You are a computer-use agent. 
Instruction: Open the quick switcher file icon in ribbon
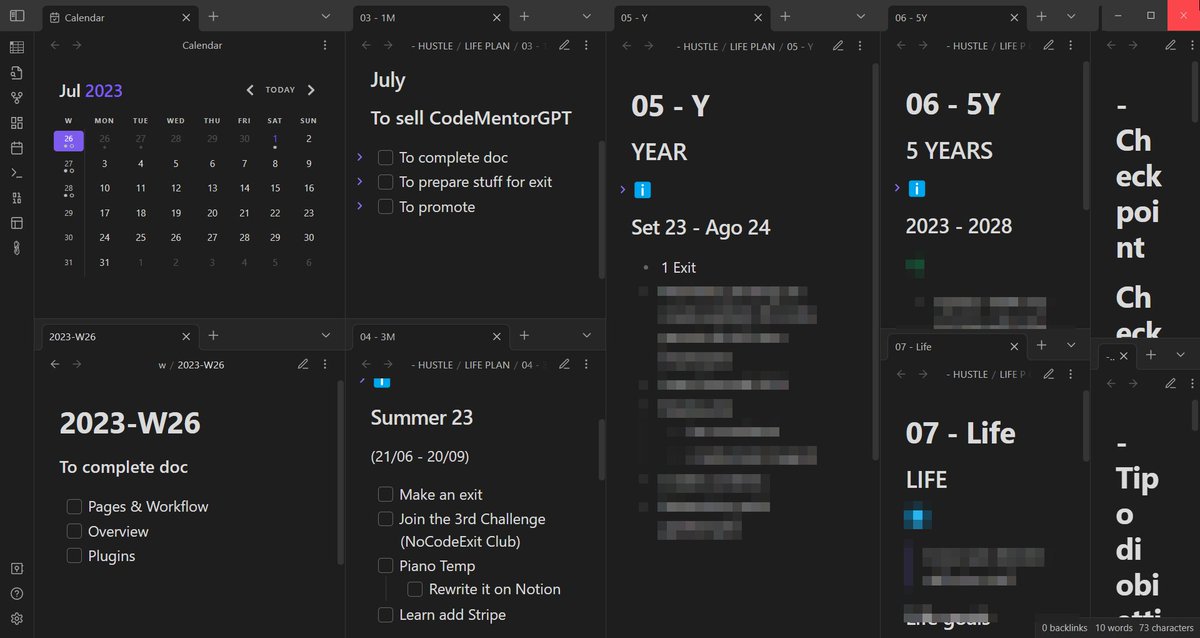(x=17, y=72)
